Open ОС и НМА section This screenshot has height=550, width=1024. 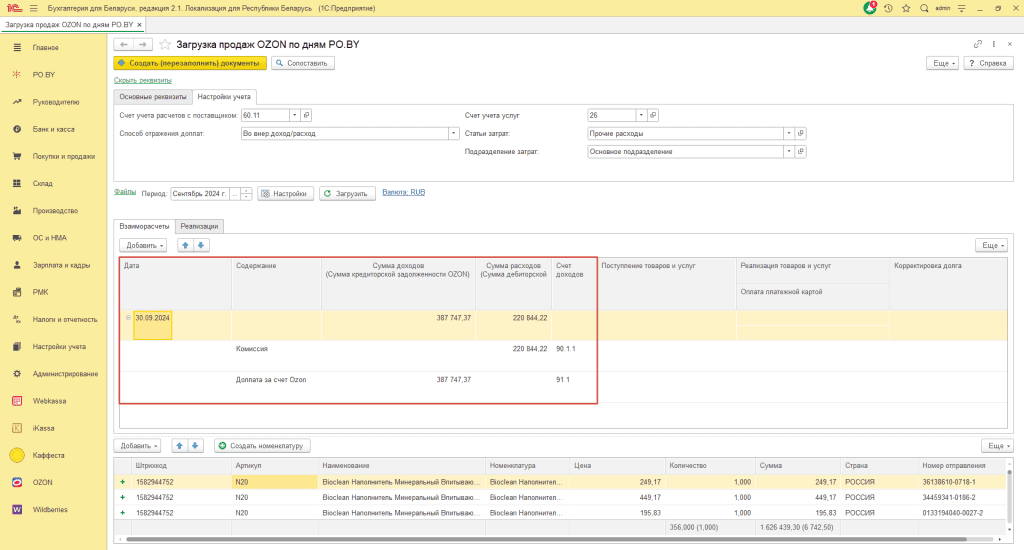click(x=50, y=238)
